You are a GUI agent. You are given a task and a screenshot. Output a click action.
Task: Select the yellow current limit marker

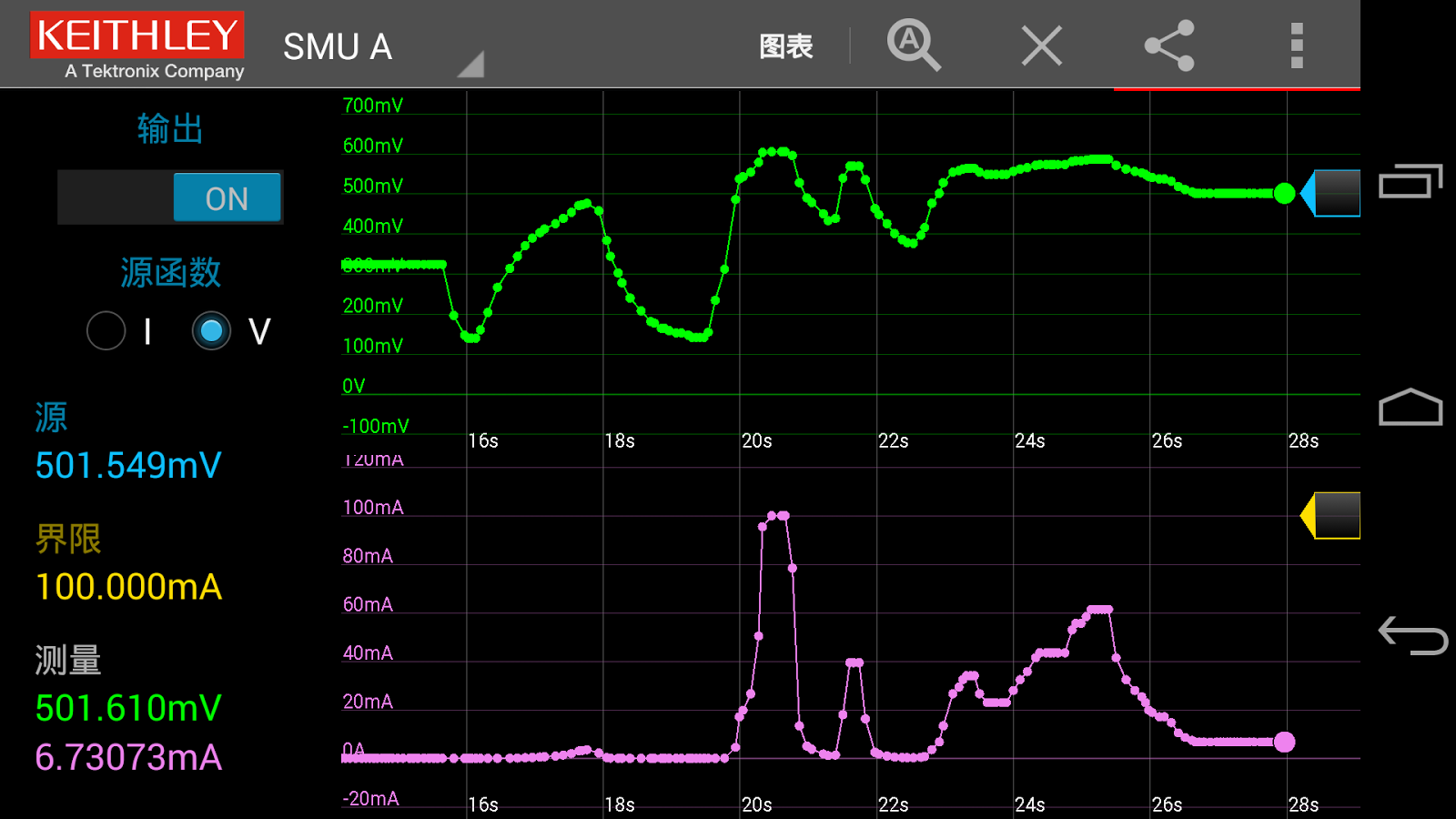coord(1330,516)
